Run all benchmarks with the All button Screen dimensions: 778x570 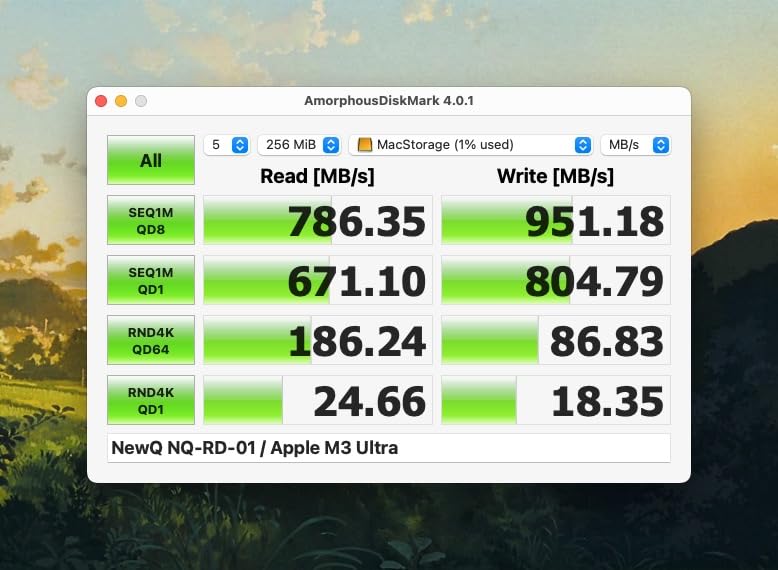[x=151, y=160]
